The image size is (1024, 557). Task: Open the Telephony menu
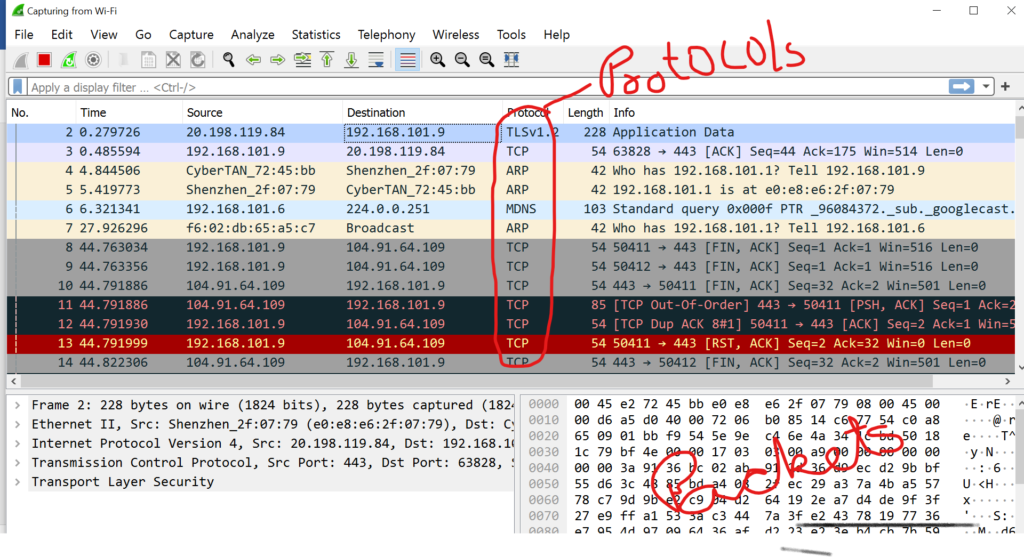pos(386,35)
